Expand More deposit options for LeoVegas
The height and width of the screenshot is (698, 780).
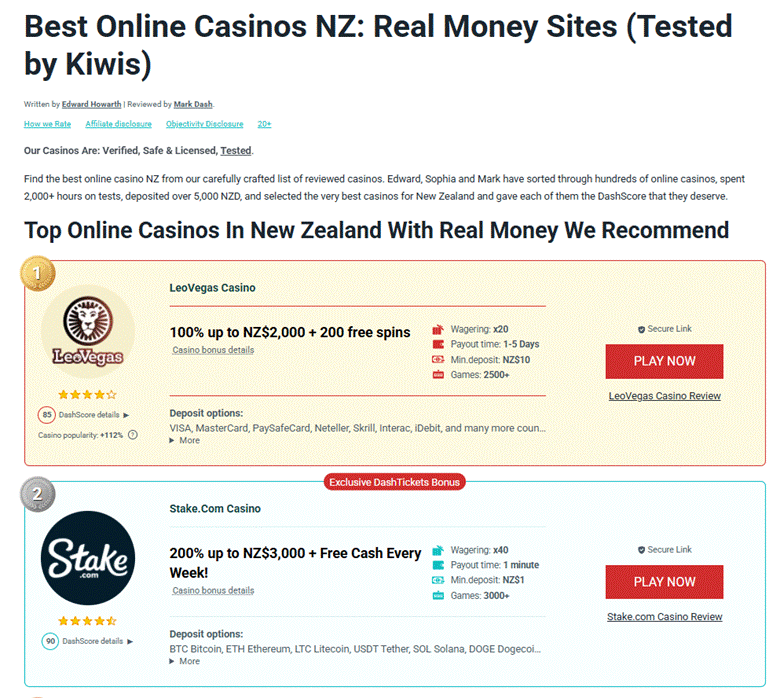coord(185,440)
